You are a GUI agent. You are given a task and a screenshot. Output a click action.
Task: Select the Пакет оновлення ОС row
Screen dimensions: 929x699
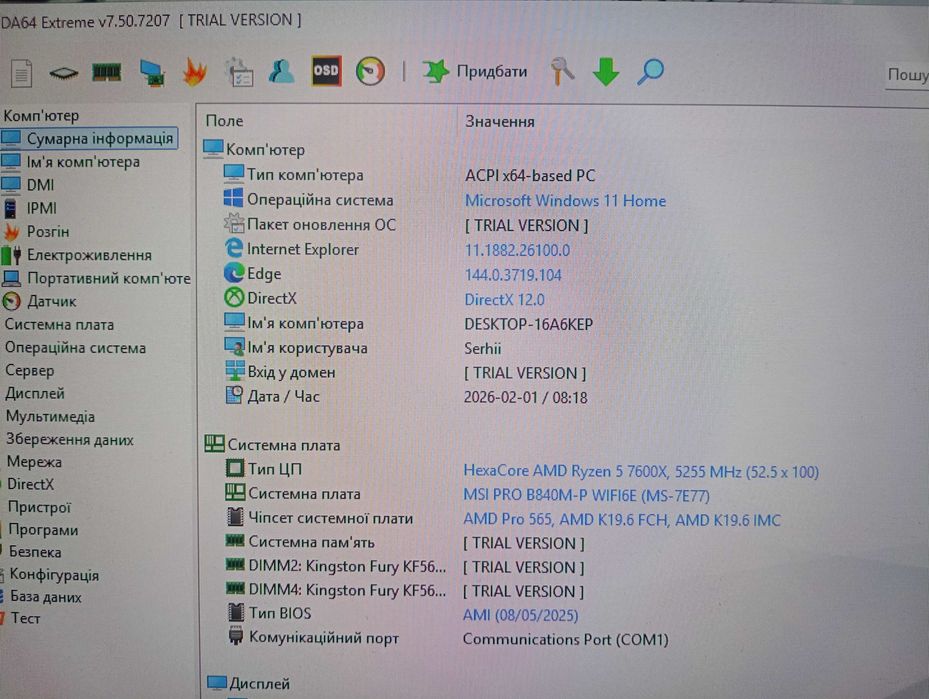(x=406, y=225)
